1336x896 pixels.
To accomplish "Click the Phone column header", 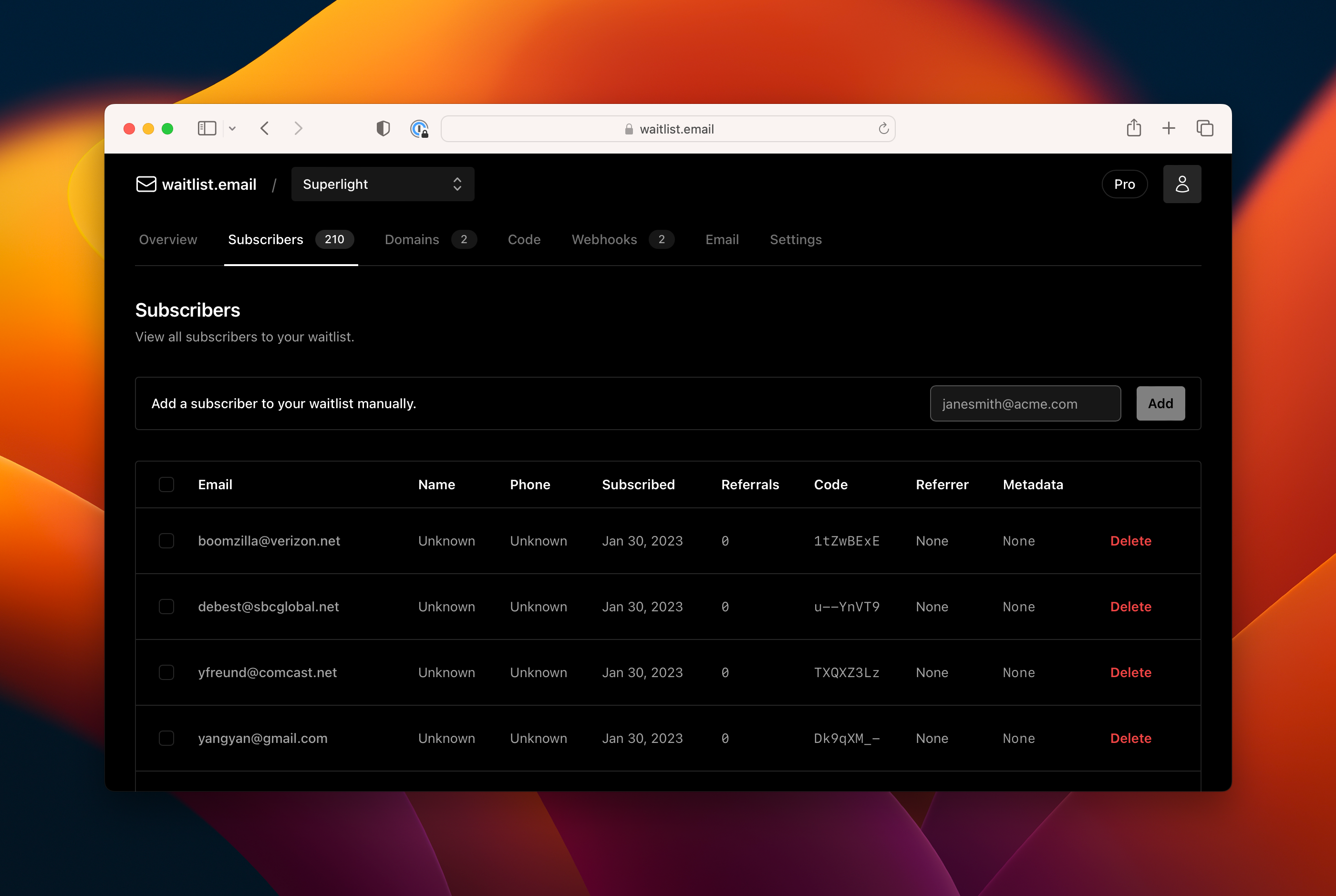I will coord(530,484).
